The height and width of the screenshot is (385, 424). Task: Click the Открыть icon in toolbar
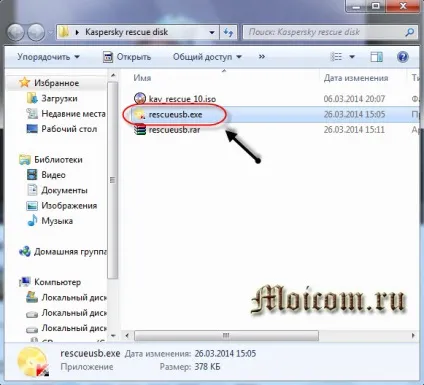(x=107, y=57)
